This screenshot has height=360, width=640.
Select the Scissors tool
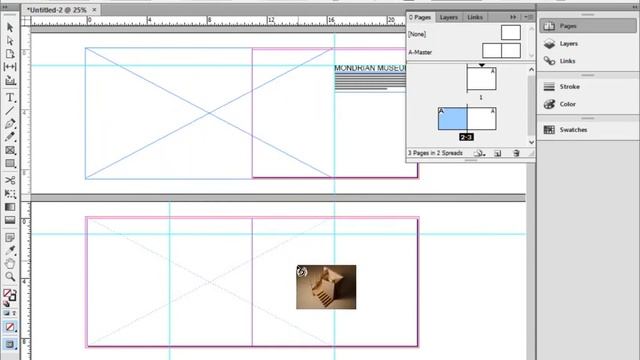point(10,180)
